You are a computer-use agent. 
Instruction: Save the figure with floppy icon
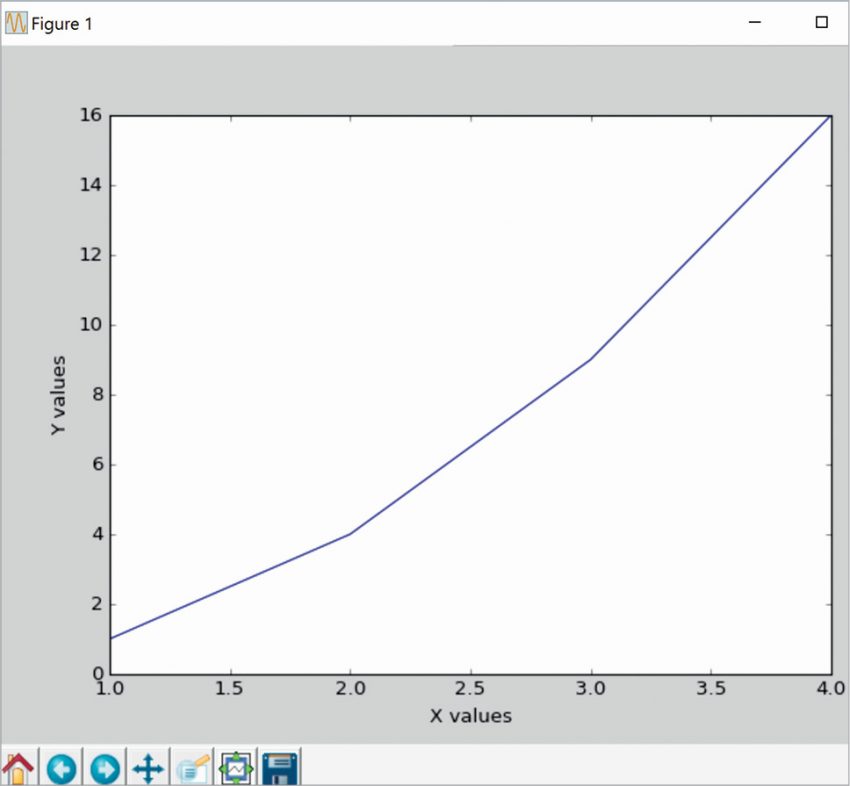point(280,768)
